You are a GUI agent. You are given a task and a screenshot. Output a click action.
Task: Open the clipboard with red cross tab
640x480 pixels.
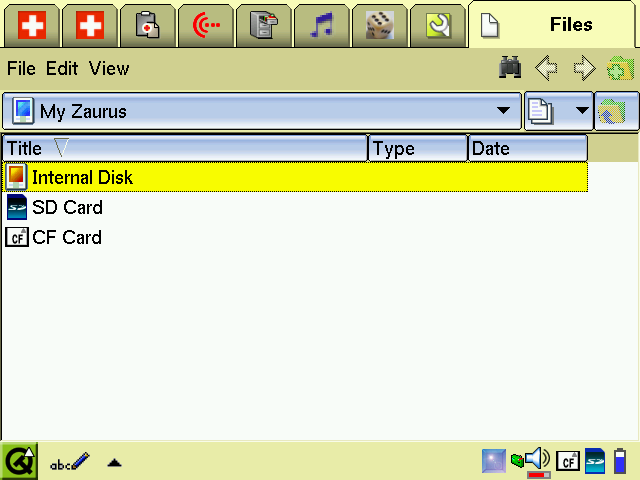click(147, 25)
